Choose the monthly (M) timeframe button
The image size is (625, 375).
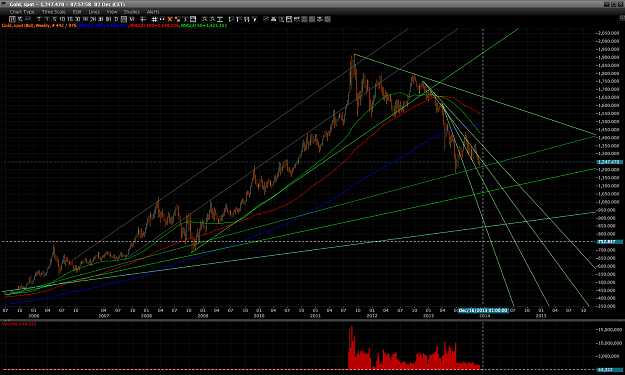(x=132, y=19)
